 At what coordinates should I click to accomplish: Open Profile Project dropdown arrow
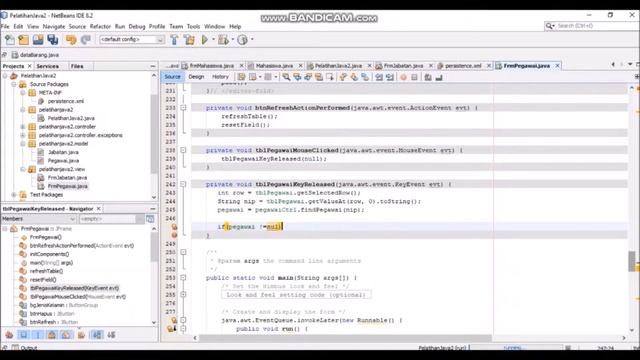click(252, 40)
